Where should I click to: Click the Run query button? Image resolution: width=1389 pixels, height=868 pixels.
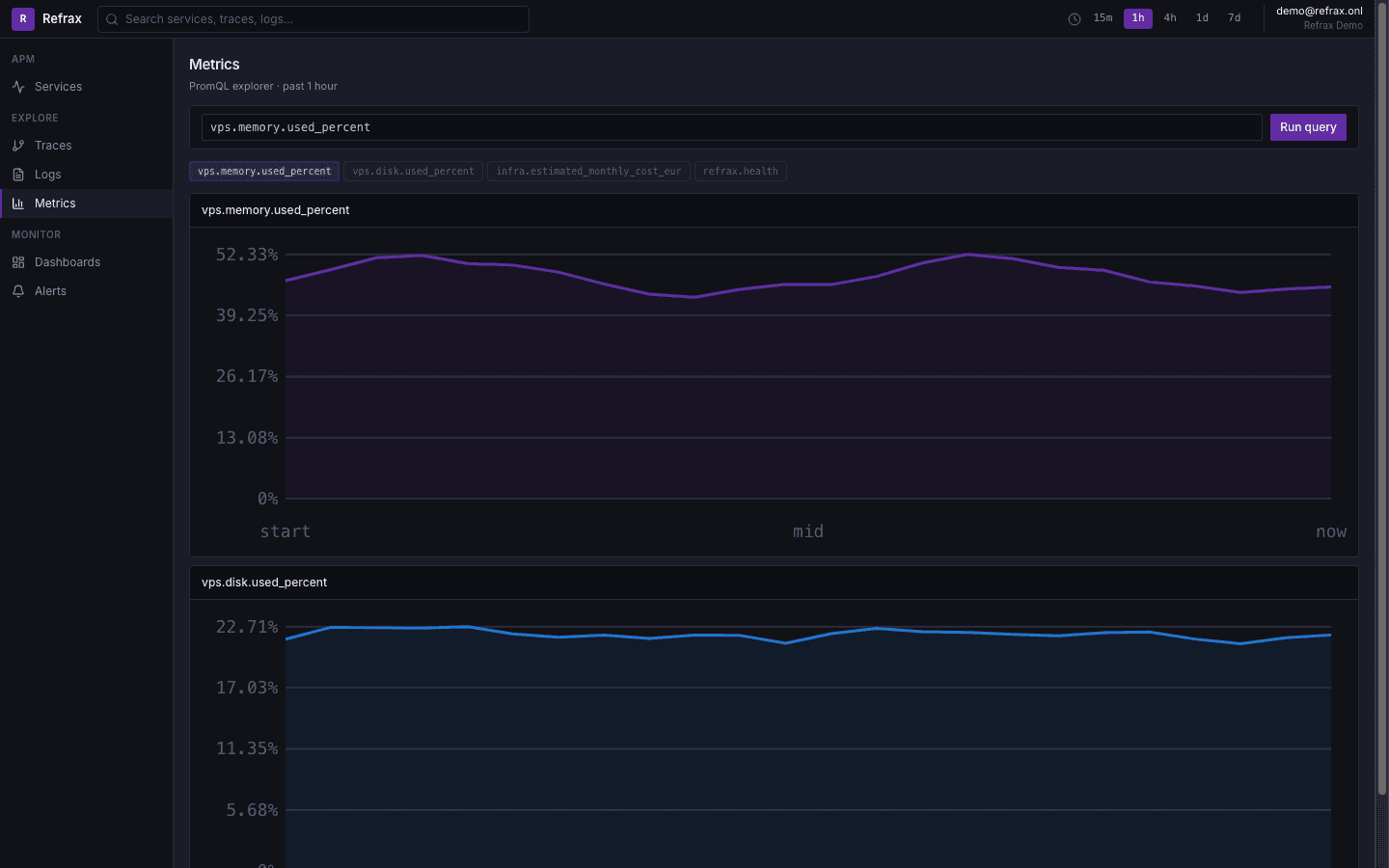[1308, 127]
